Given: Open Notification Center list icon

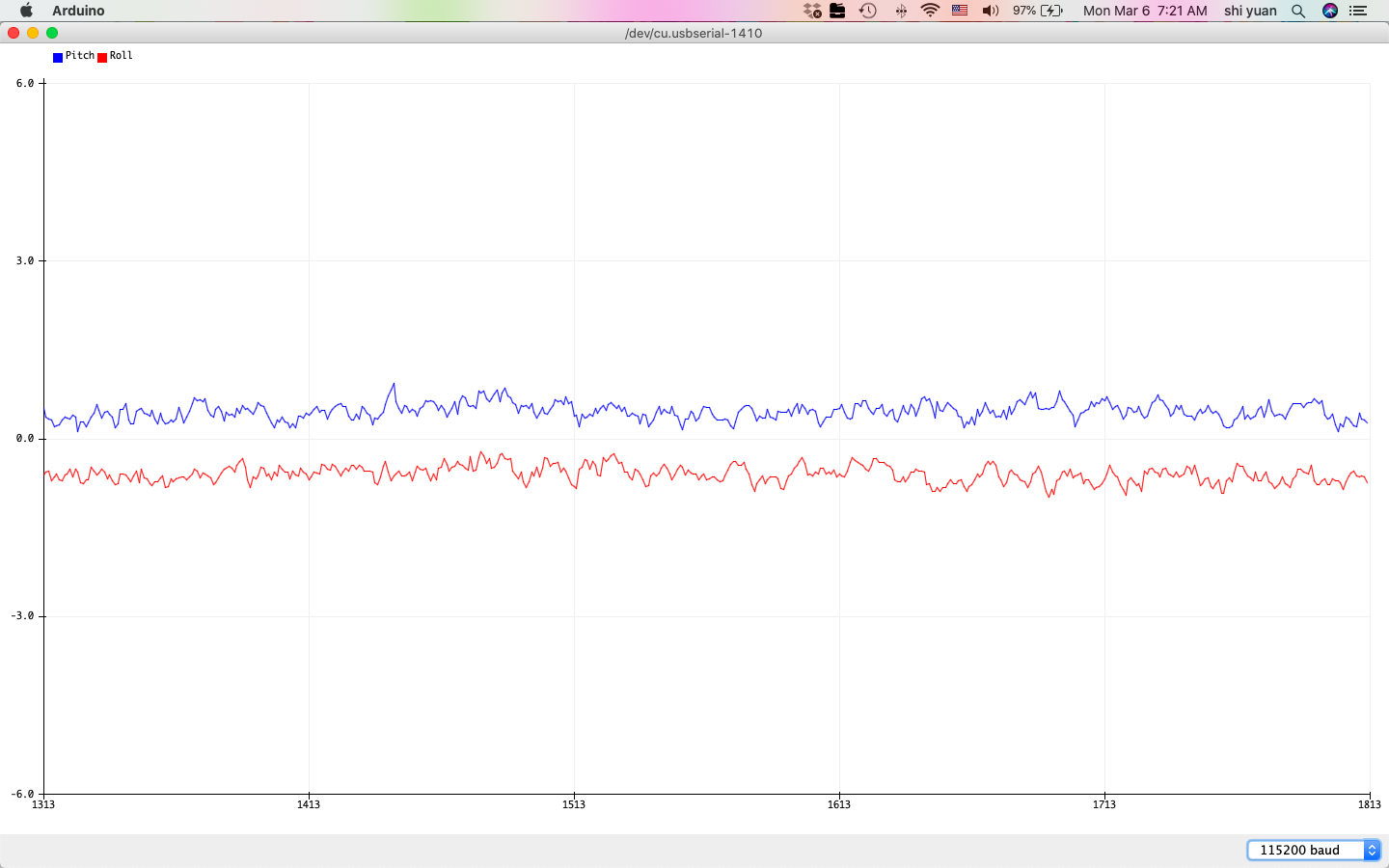Looking at the screenshot, I should (x=1358, y=11).
